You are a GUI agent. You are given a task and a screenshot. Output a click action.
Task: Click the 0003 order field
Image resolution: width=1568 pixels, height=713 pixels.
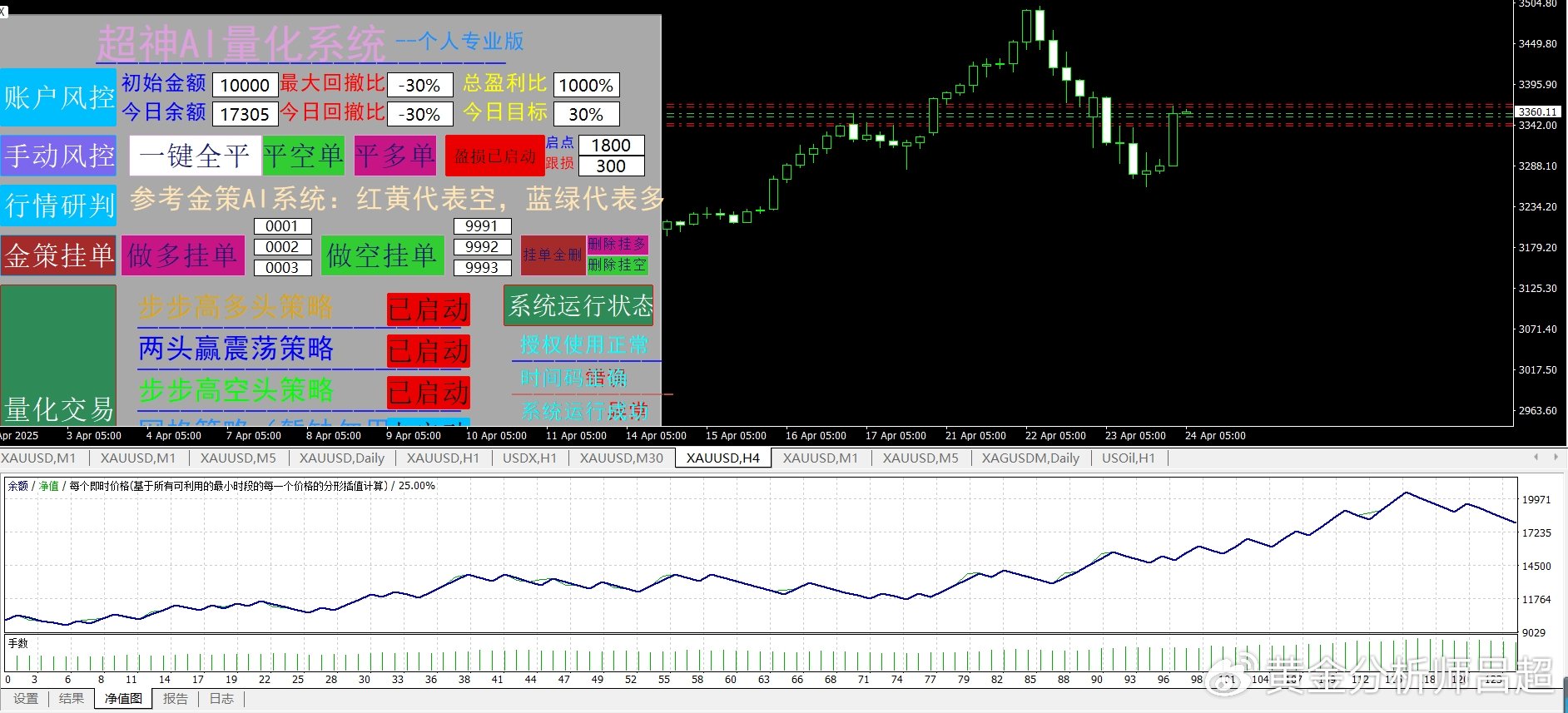pos(282,268)
